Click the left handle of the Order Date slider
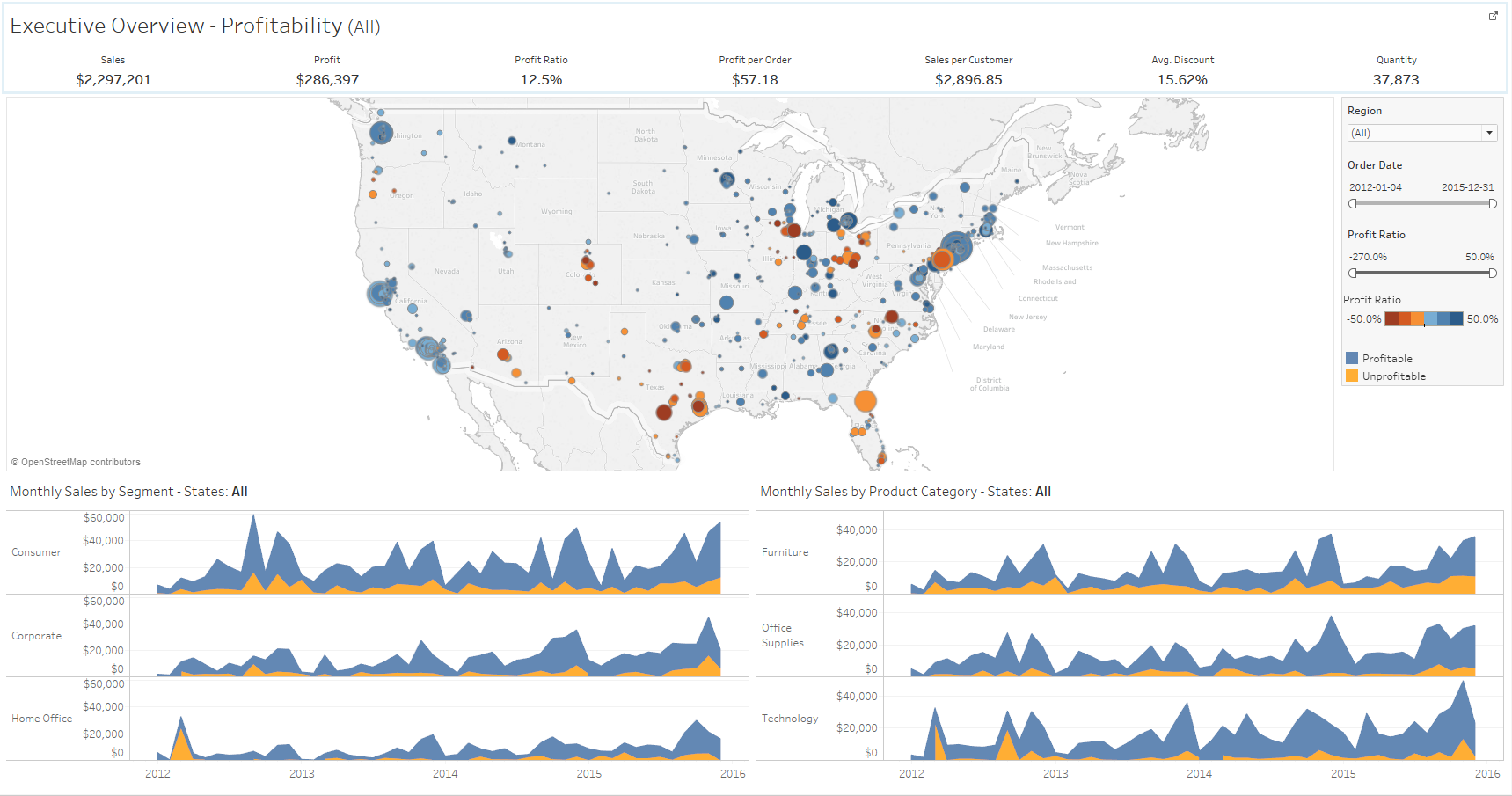Viewport: 1512px width, 796px height. click(x=1351, y=203)
